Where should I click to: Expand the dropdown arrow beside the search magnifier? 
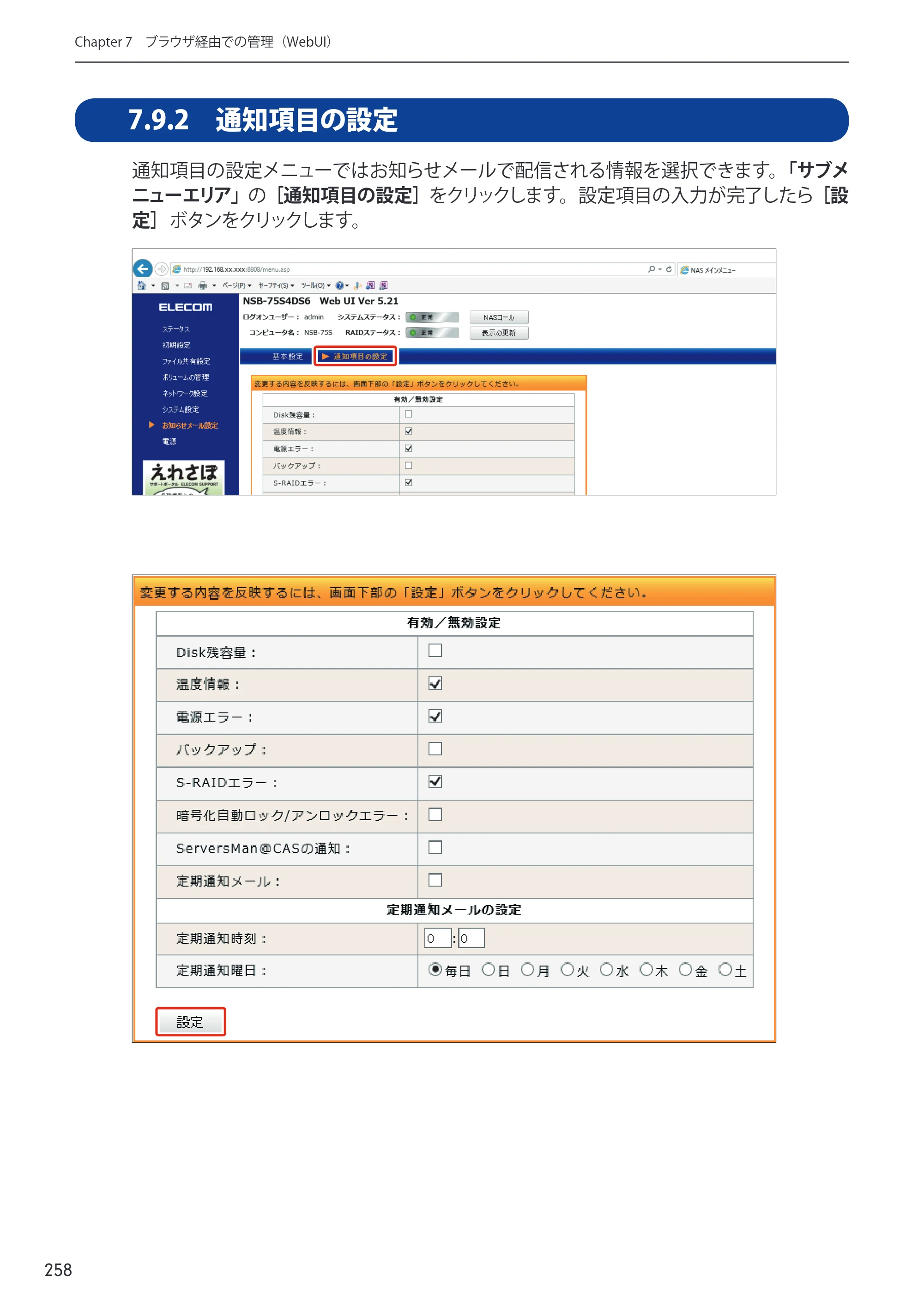660,269
